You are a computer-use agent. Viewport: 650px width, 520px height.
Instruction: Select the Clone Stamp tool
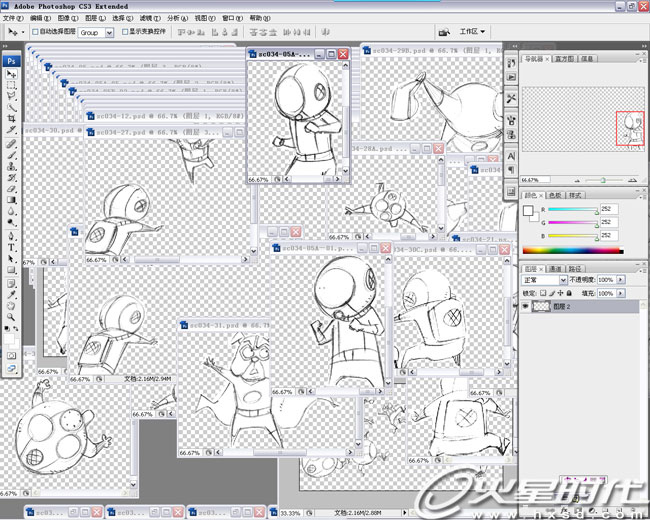tap(11, 166)
